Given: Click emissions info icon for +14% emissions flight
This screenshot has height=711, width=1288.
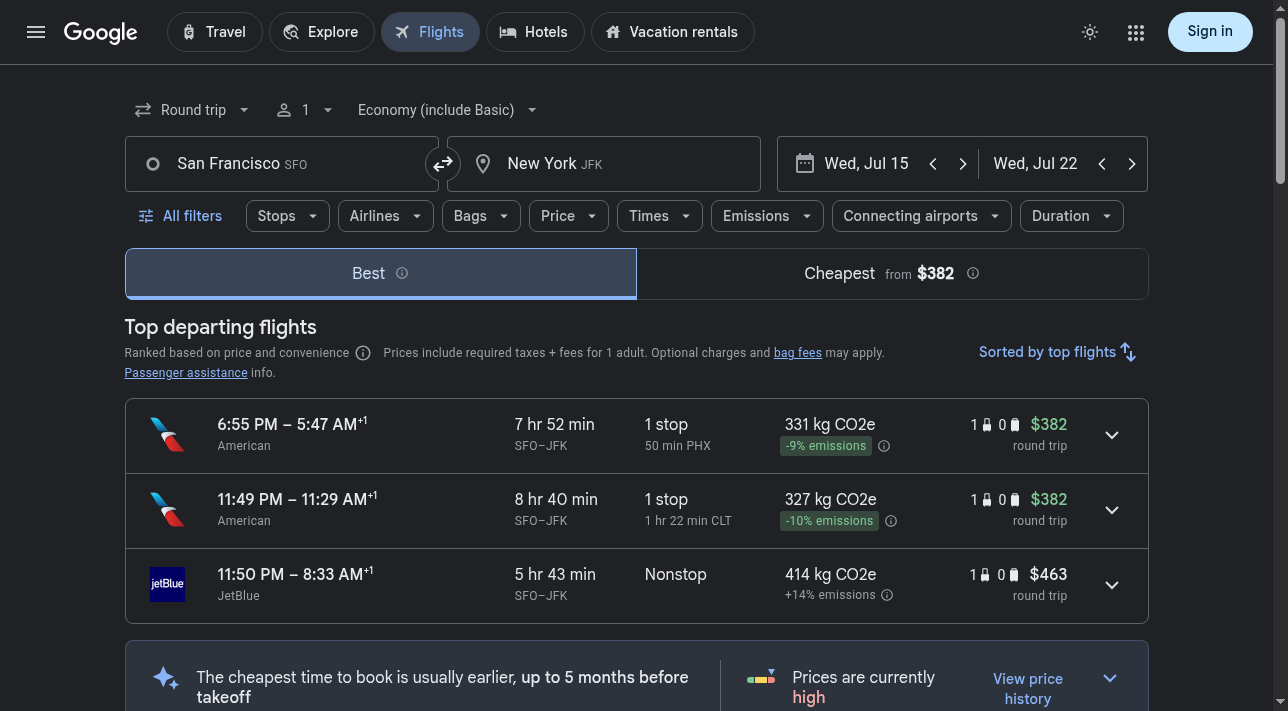Looking at the screenshot, I should coord(887,595).
